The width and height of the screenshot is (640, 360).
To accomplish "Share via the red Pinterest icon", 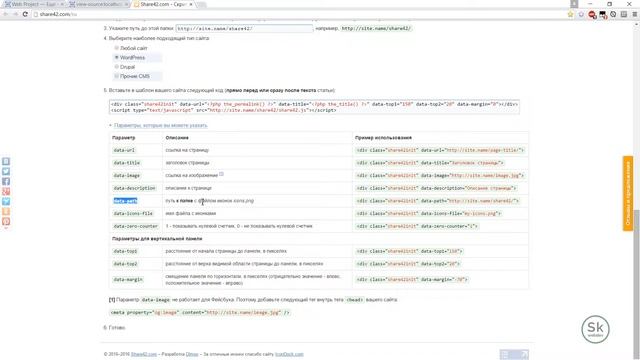I will click(x=6, y=221).
